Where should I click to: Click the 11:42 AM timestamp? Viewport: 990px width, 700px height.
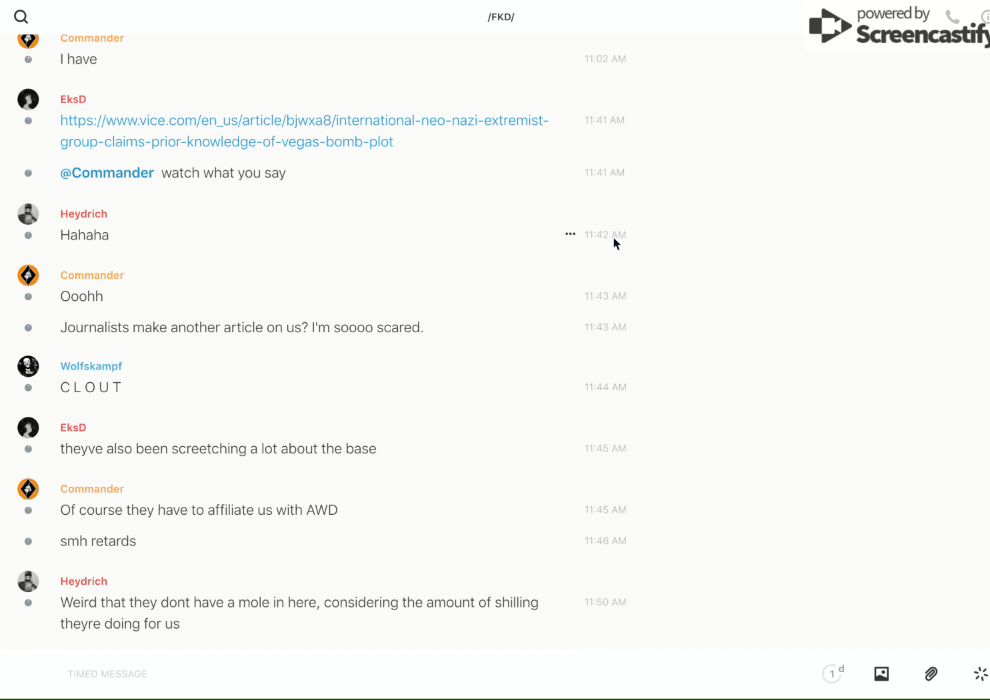point(605,235)
